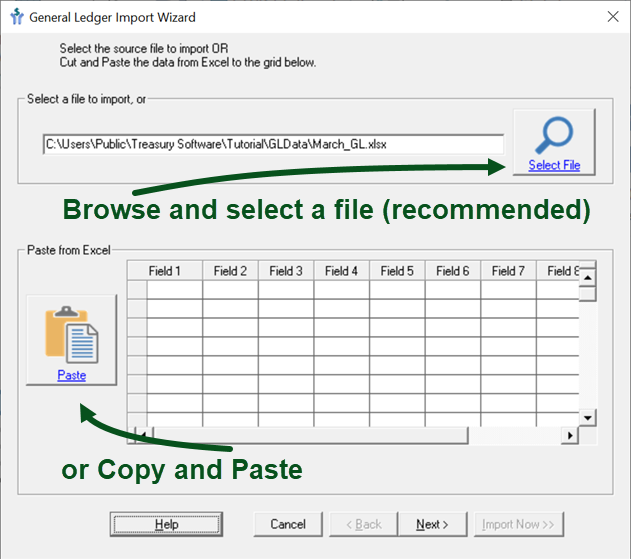
Task: Click grid scroll right arrow
Action: click(x=570, y=435)
